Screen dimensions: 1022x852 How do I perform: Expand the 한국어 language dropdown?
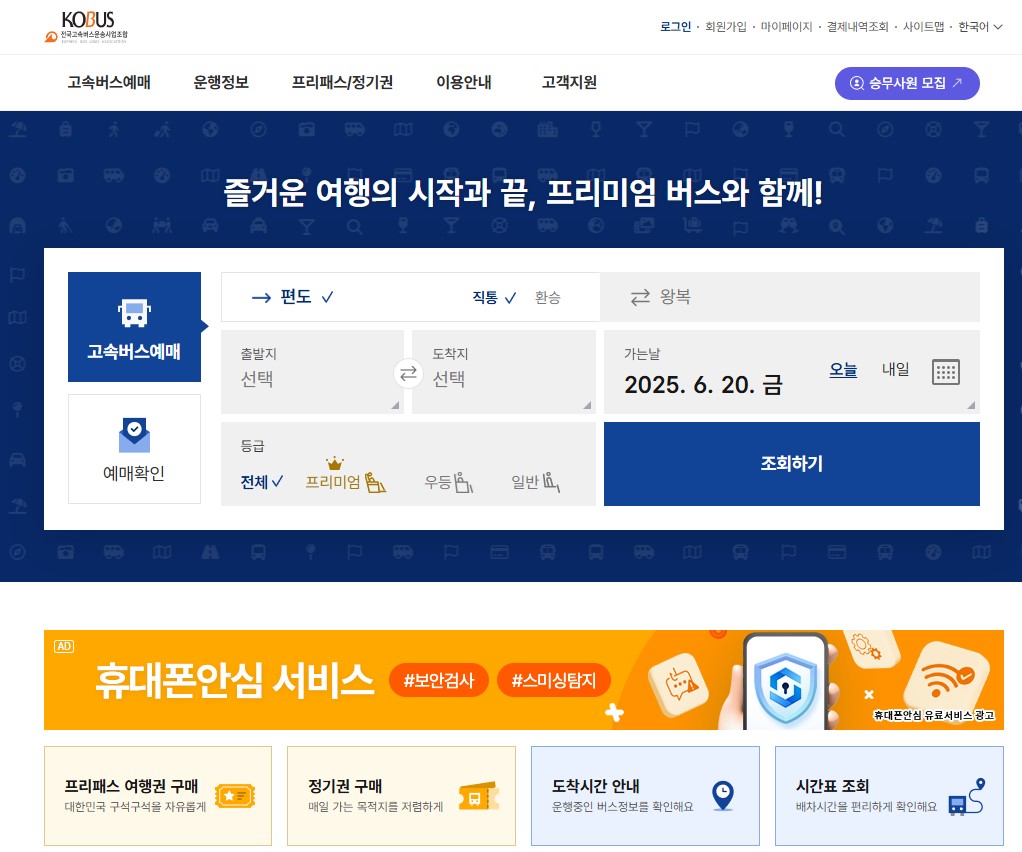[x=977, y=27]
